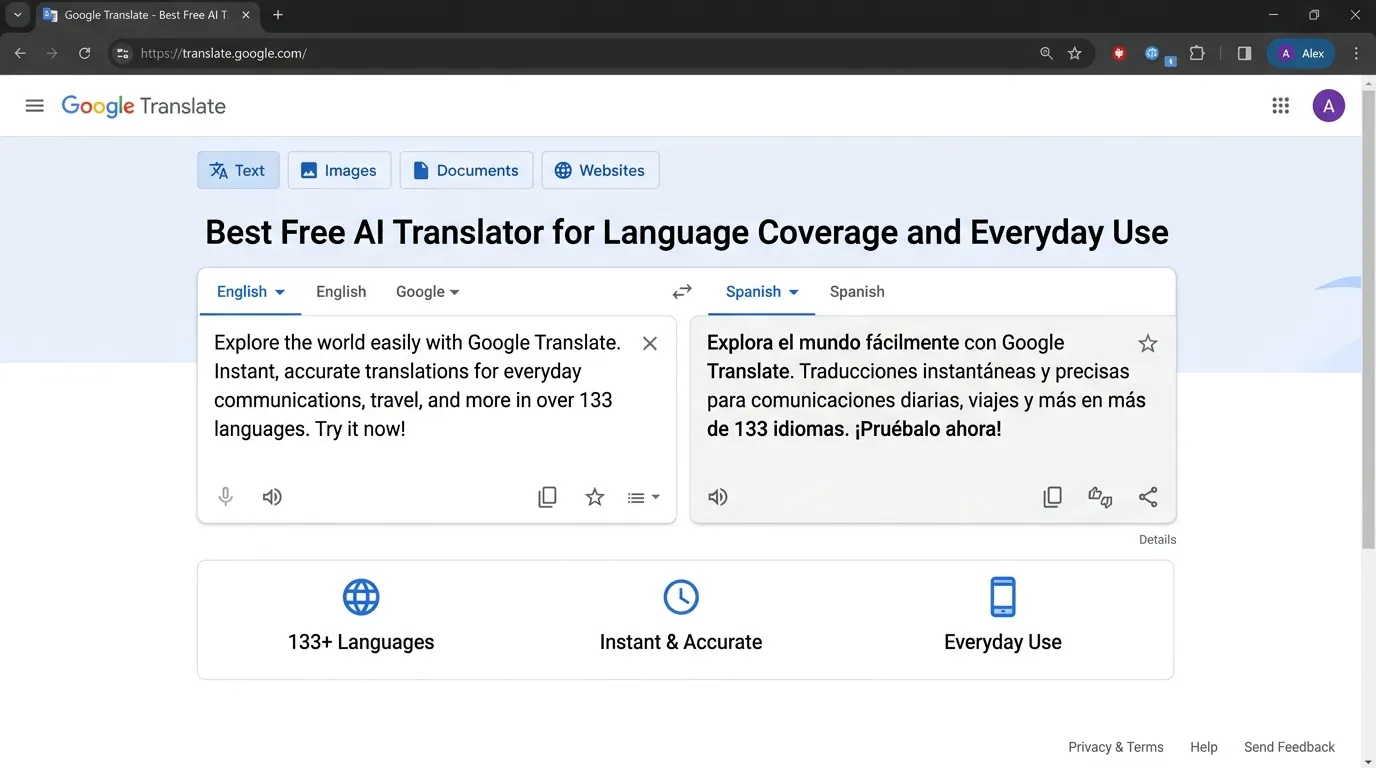Swap source and target languages
This screenshot has height=768, width=1376.
[x=682, y=292]
